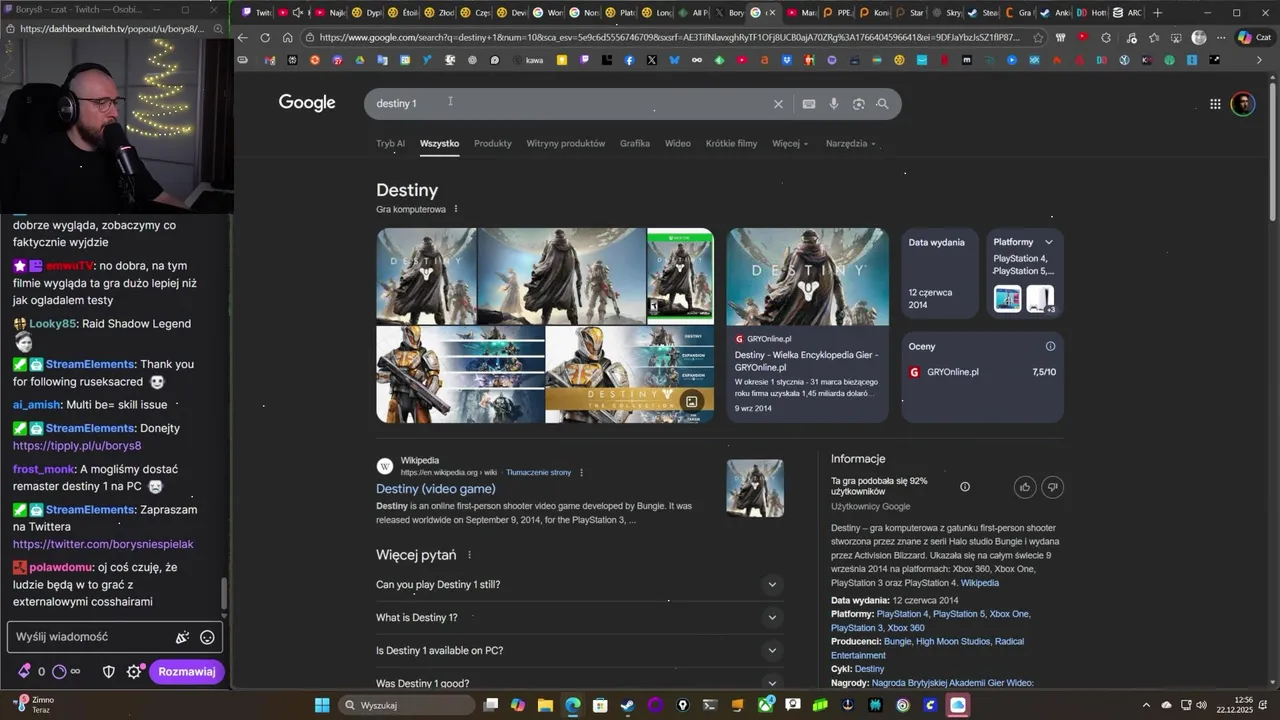Open a new browser tab
The image size is (1280, 720).
point(1157,13)
